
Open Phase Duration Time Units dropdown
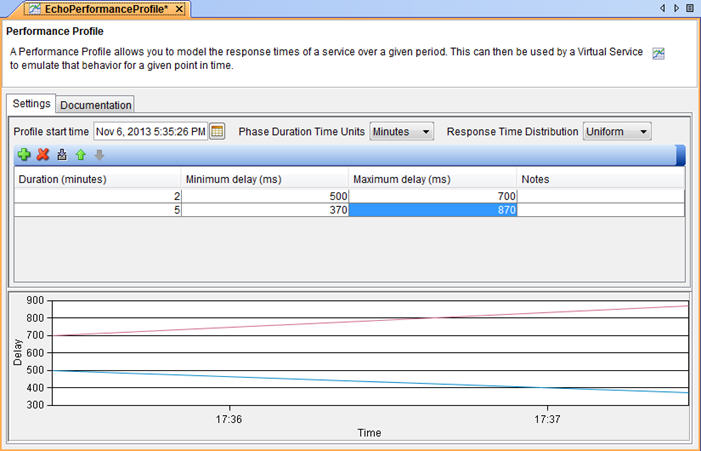tap(401, 131)
